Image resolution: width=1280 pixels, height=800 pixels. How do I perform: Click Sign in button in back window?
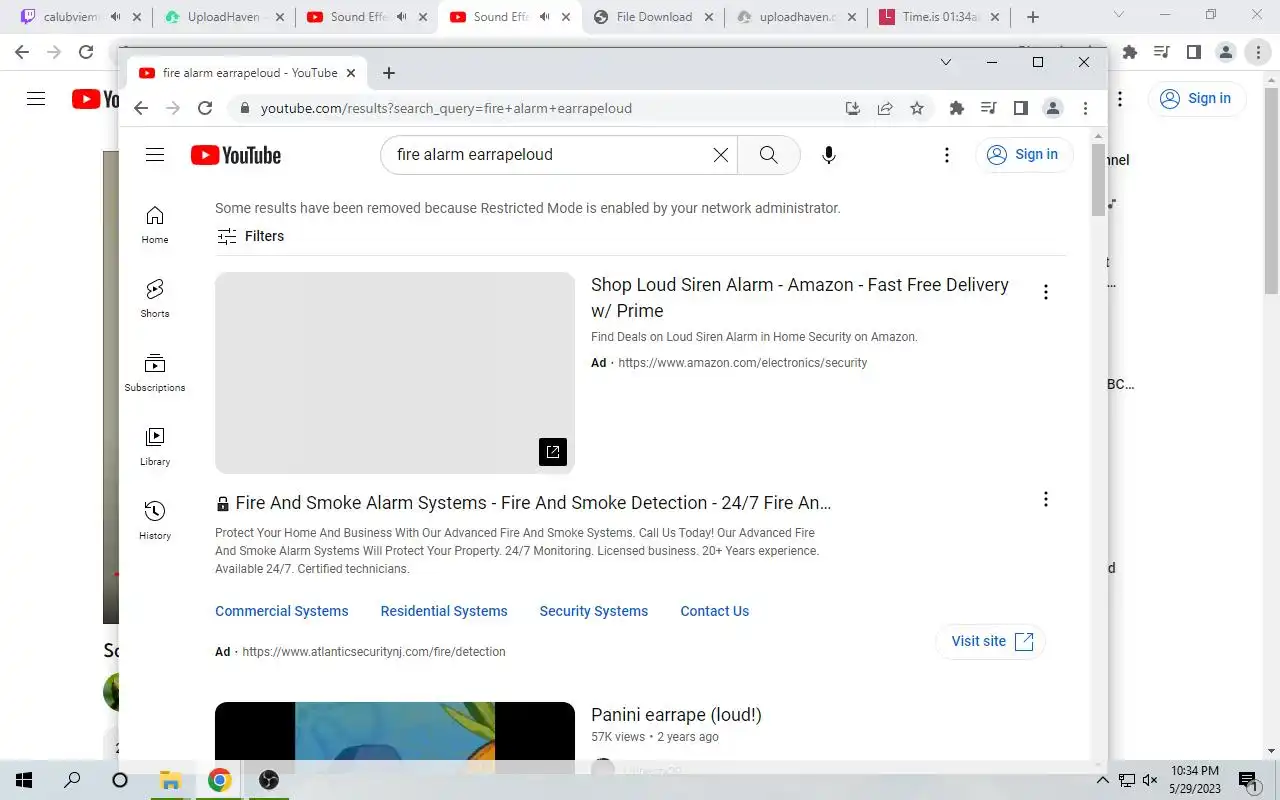click(1197, 98)
